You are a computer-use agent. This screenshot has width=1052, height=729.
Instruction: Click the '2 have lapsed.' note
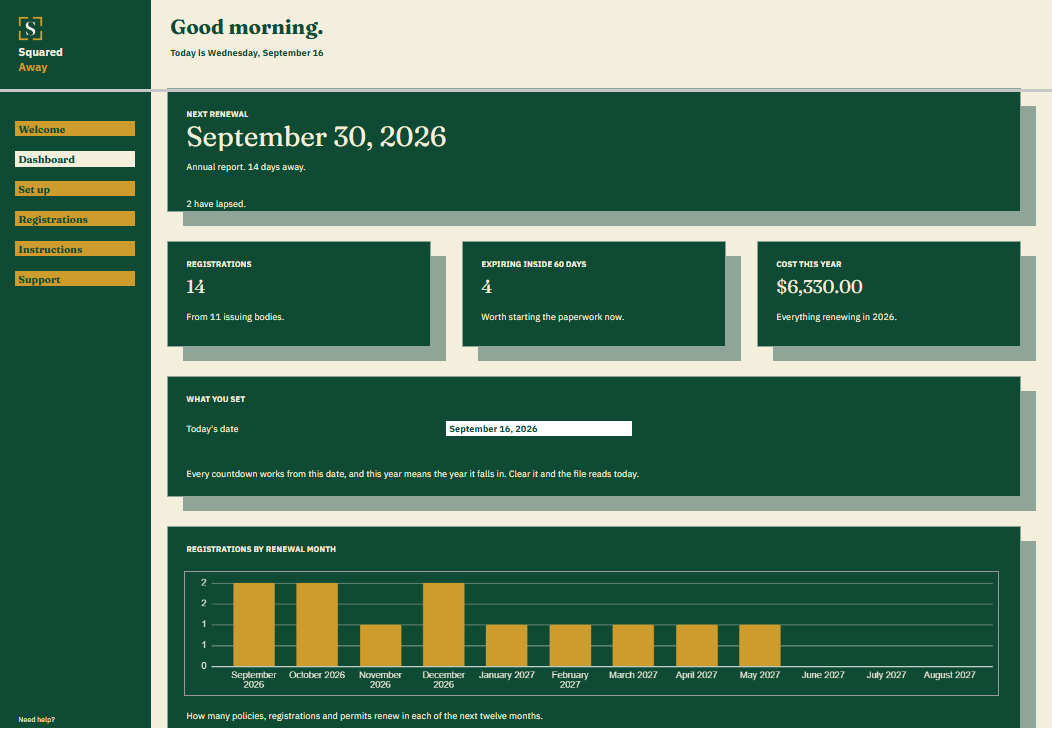[216, 204]
